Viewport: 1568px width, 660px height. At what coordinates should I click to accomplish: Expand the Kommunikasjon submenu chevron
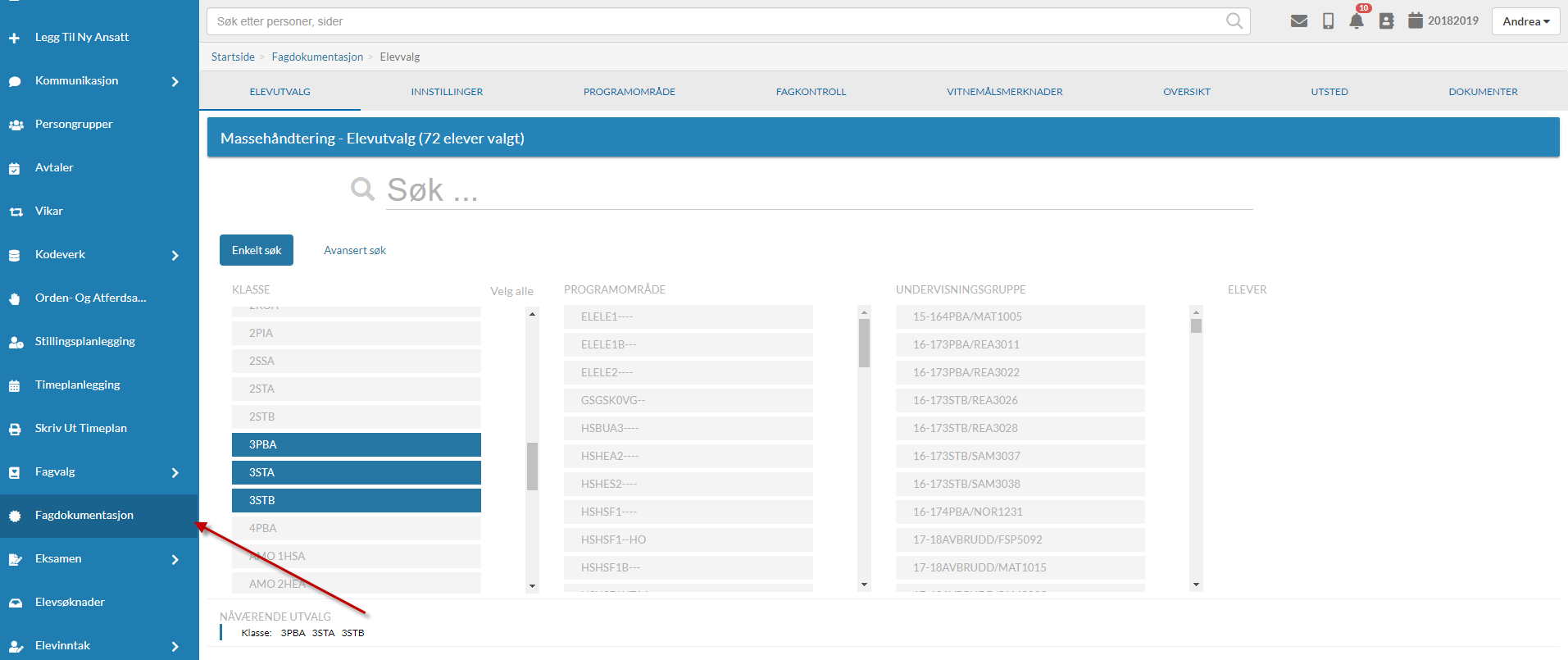[175, 81]
